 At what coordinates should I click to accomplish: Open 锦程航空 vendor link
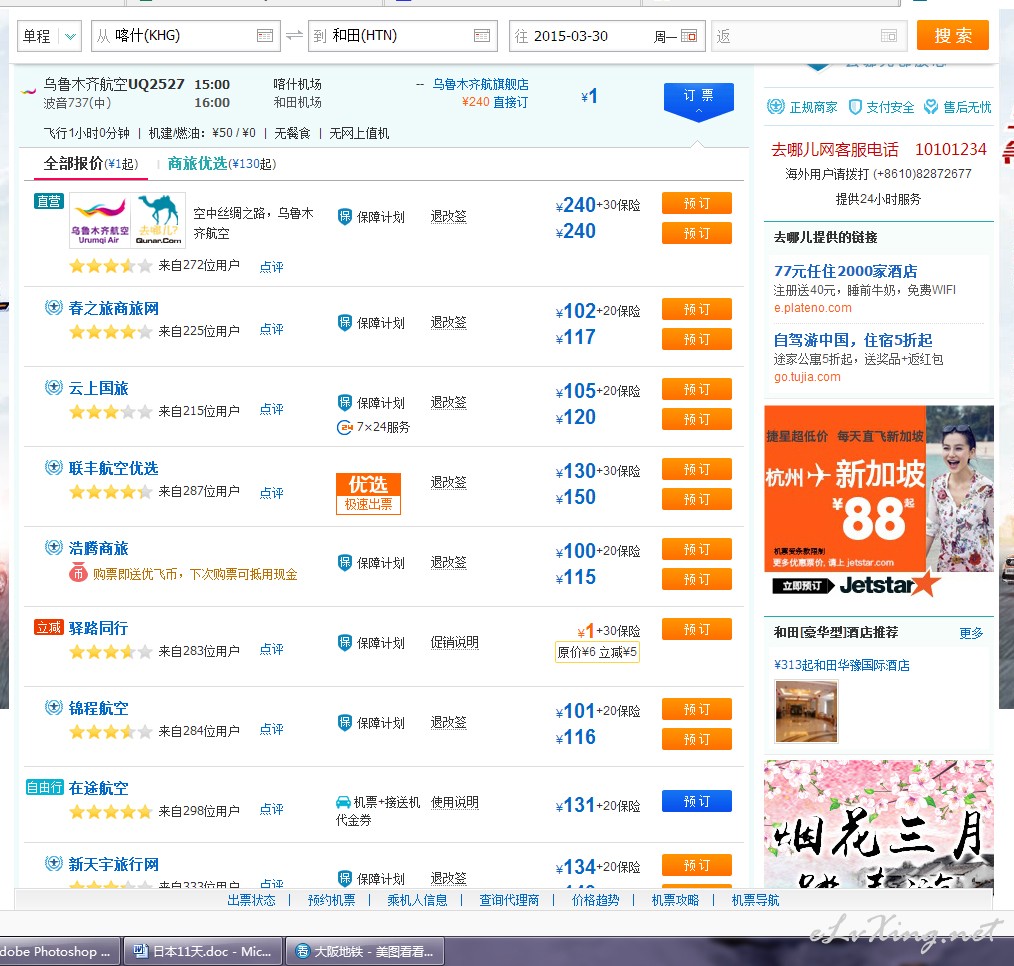click(x=98, y=708)
